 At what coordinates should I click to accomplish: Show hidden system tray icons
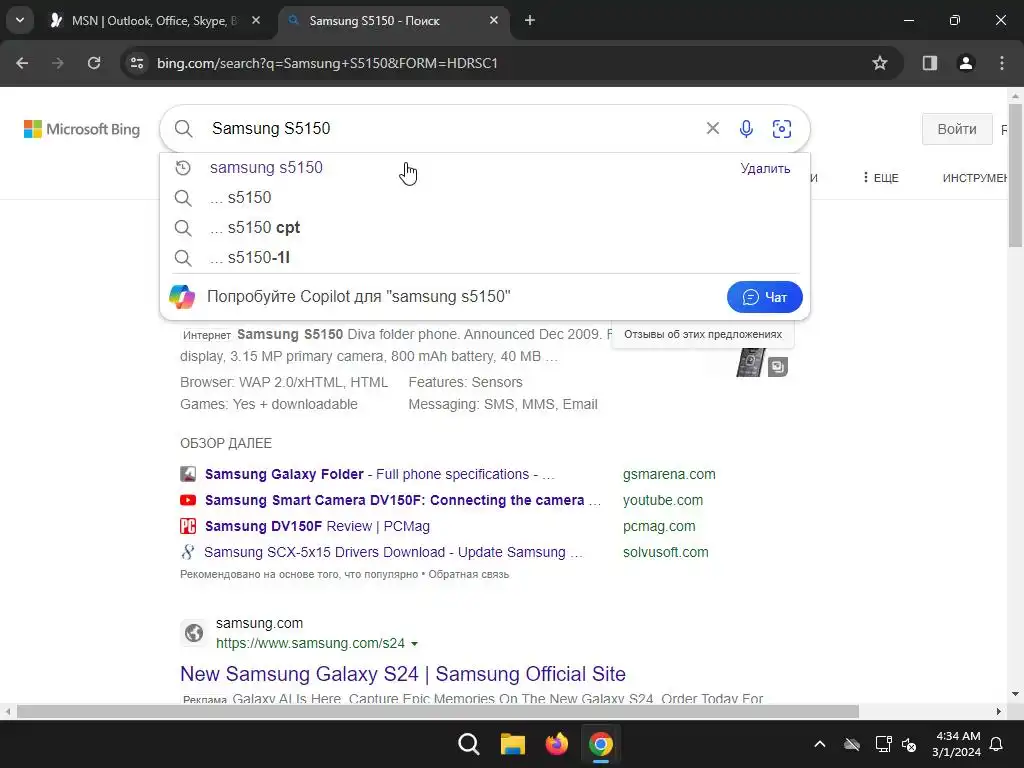point(820,744)
